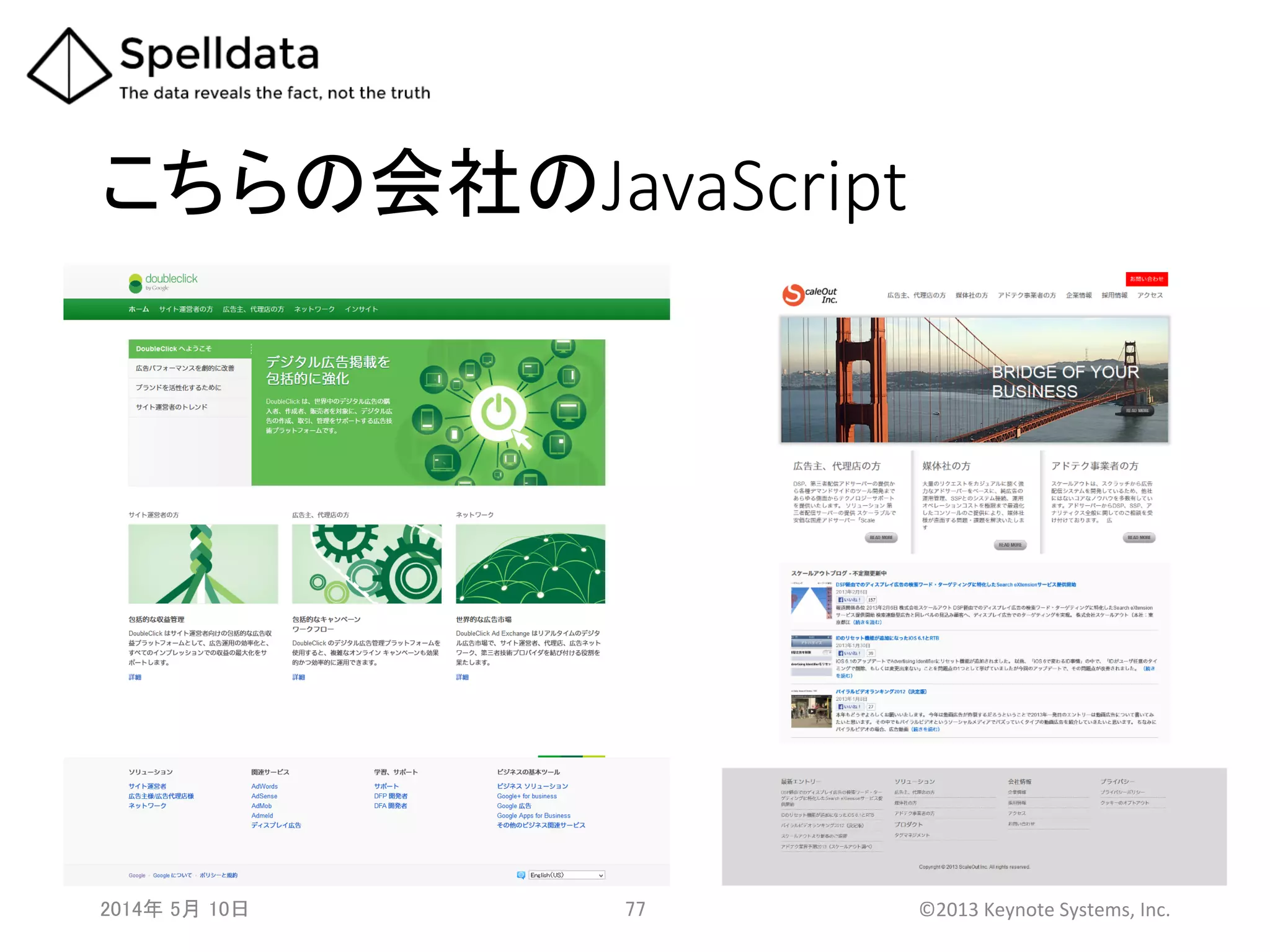Click the Spelldata diamond logo
This screenshot has height=952, width=1270.
click(69, 65)
